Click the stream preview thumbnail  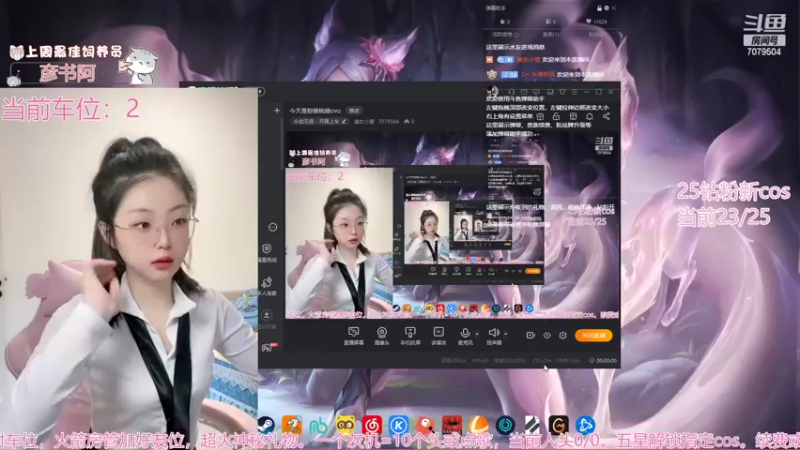[452, 226]
